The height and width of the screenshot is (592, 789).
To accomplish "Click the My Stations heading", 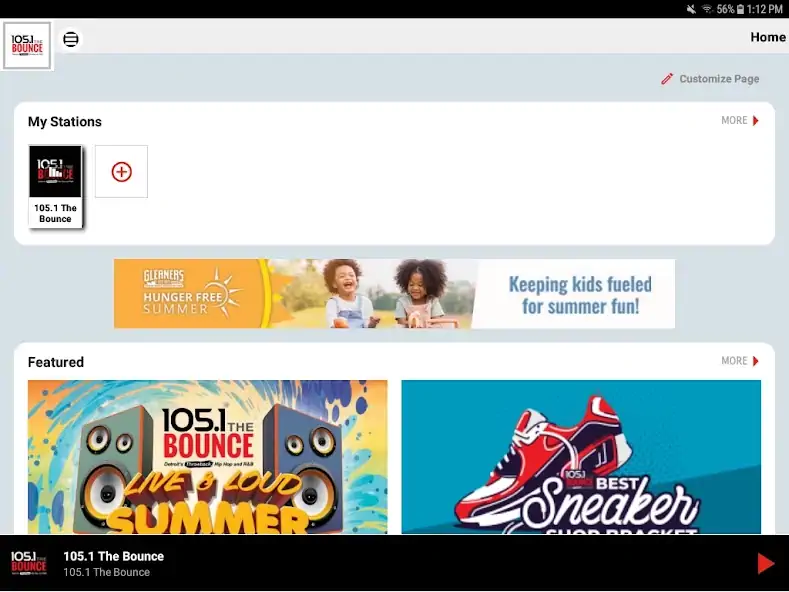I will pos(64,122).
